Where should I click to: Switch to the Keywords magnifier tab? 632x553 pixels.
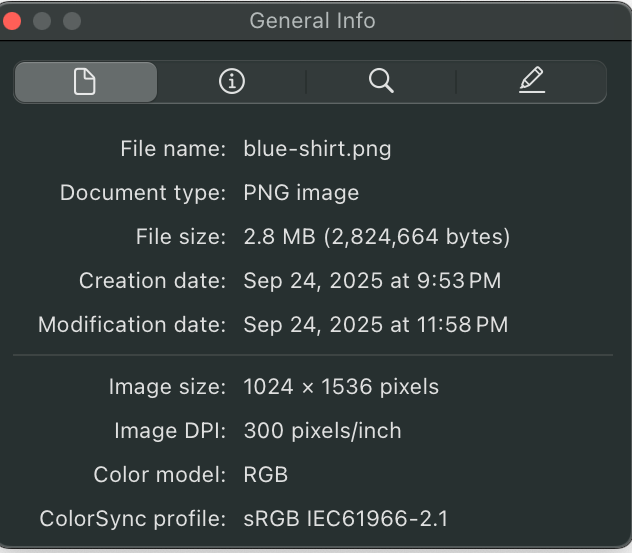pos(381,81)
